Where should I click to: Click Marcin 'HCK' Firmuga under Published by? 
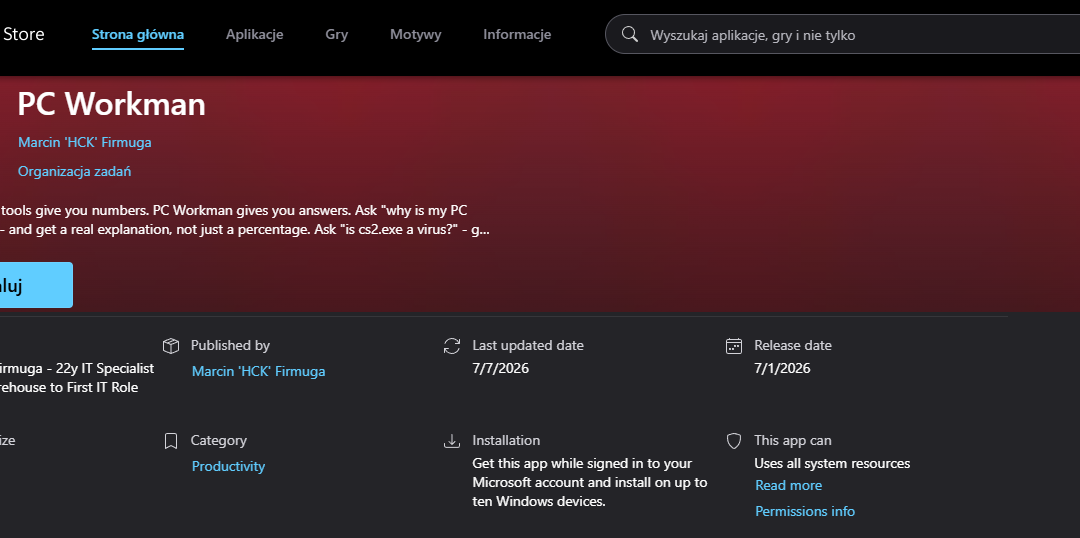coord(258,371)
